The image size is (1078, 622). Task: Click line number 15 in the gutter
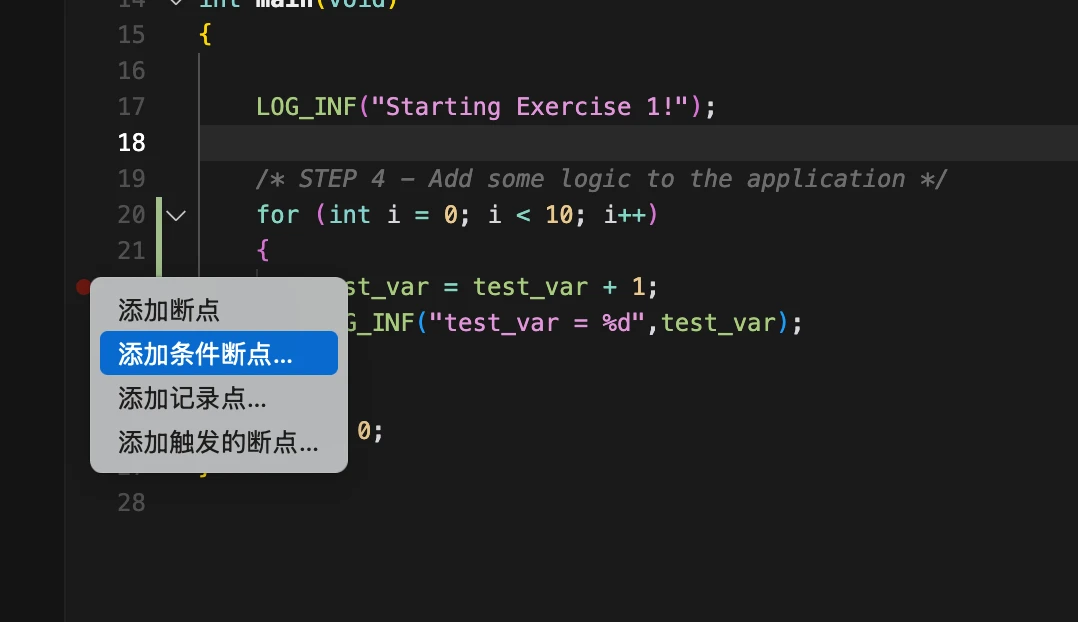pos(131,35)
